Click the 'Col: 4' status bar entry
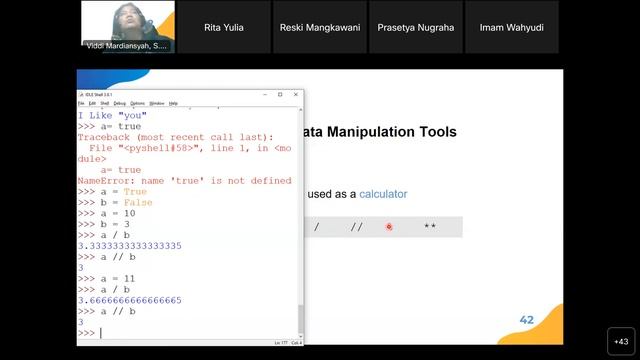Image resolution: width=640 pixels, height=360 pixels. (x=297, y=343)
